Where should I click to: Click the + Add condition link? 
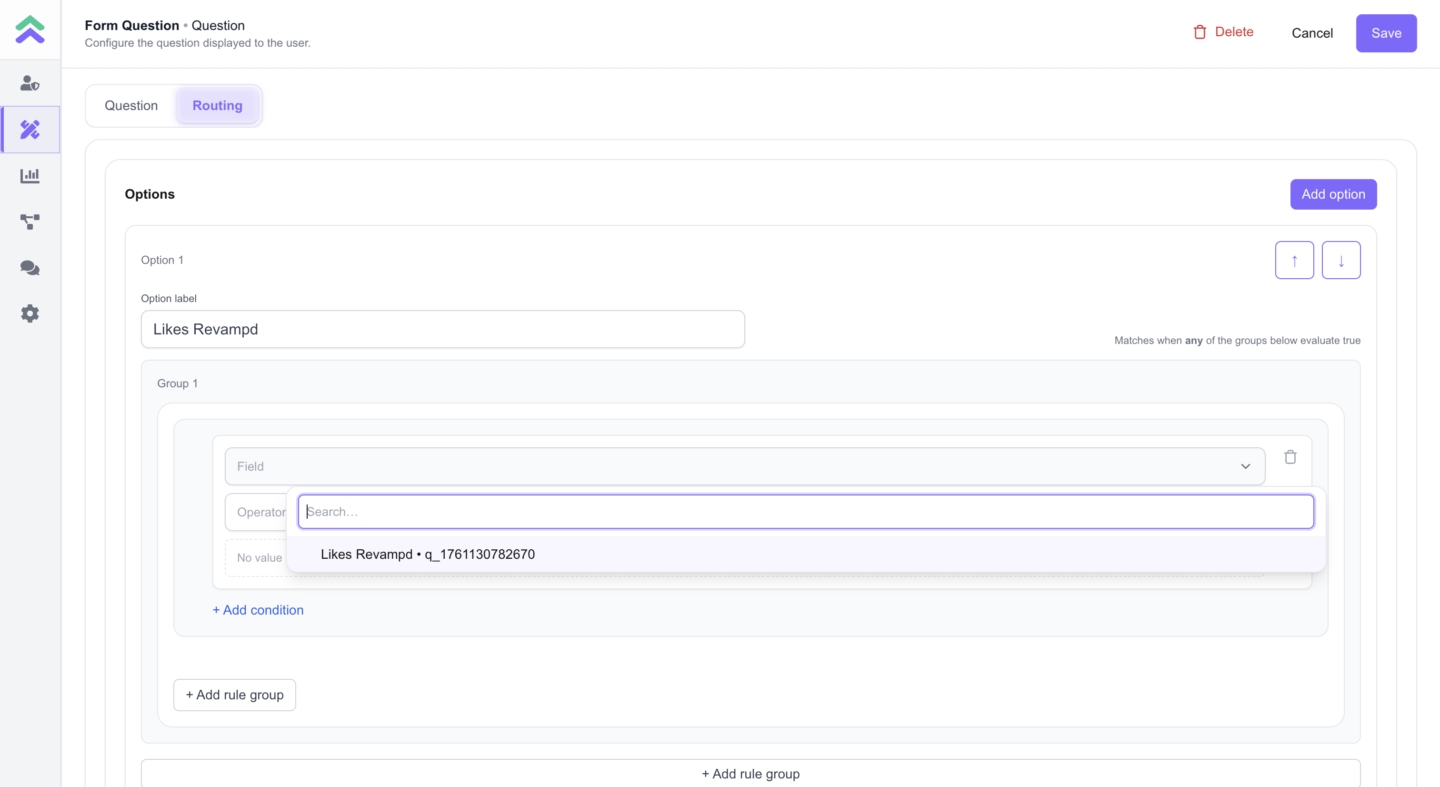[x=258, y=610]
